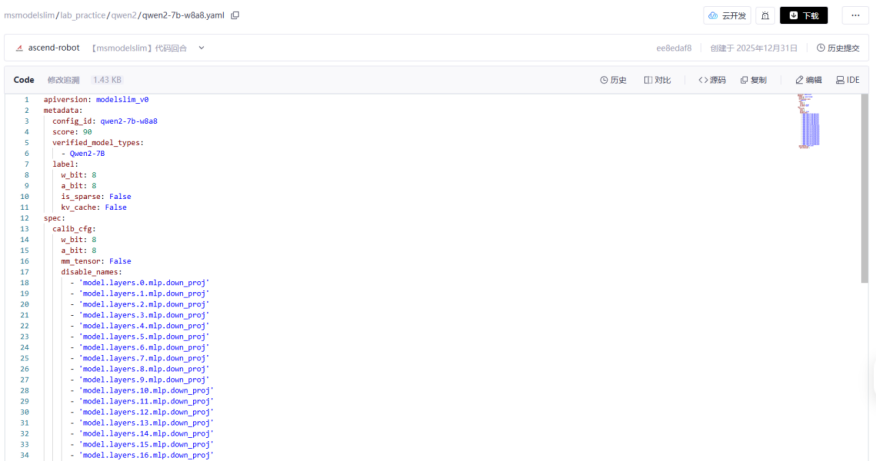
Task: Click 'model.layers.9.mlp.down_proj' entry
Action: [144, 380]
